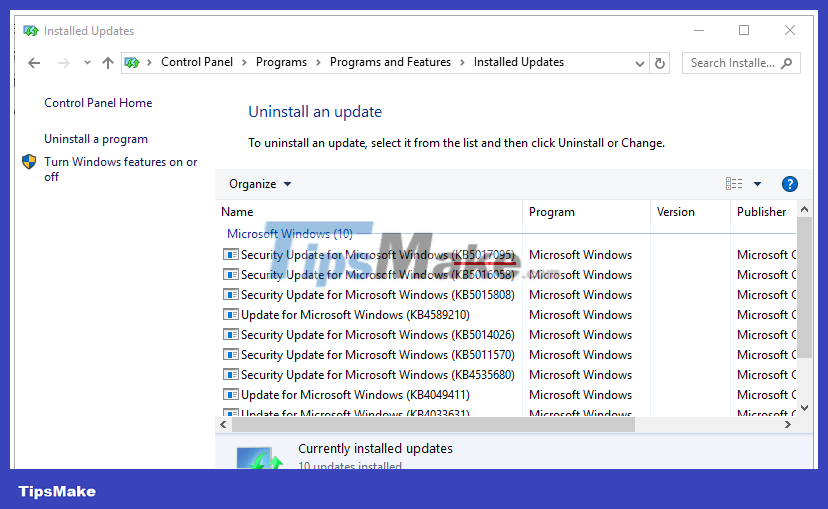Click Microsoft Windows program cell for KB5015808

580,295
